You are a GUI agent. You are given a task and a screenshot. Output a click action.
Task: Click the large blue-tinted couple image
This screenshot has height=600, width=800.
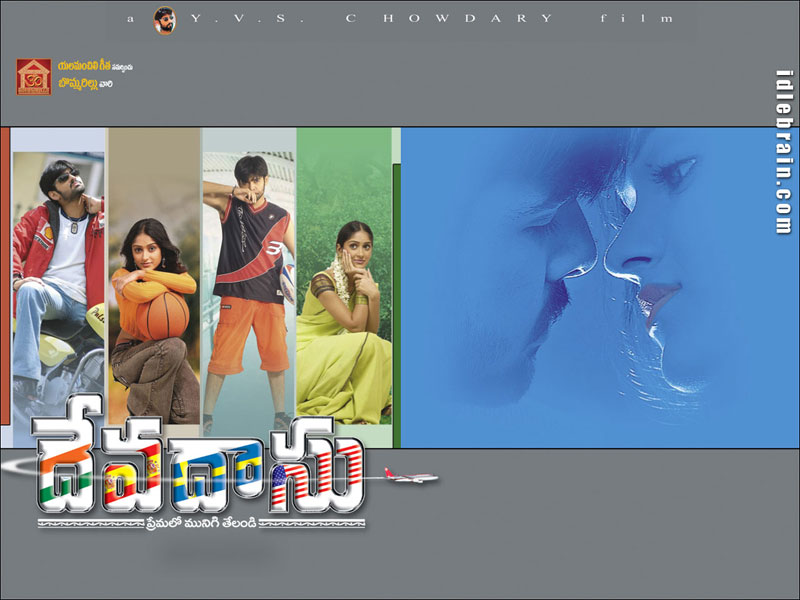point(600,288)
